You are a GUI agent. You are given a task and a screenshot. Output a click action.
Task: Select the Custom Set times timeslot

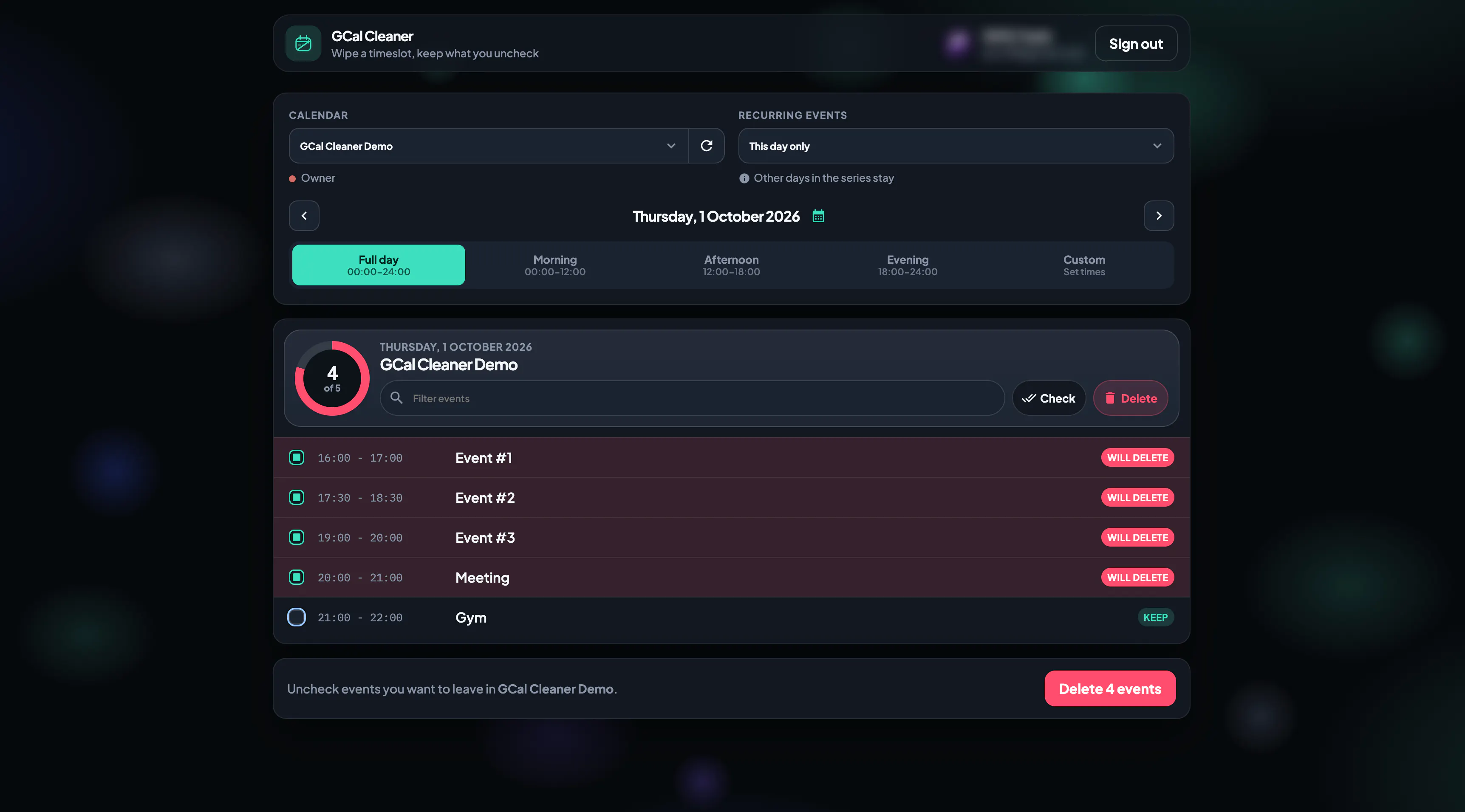(1084, 265)
